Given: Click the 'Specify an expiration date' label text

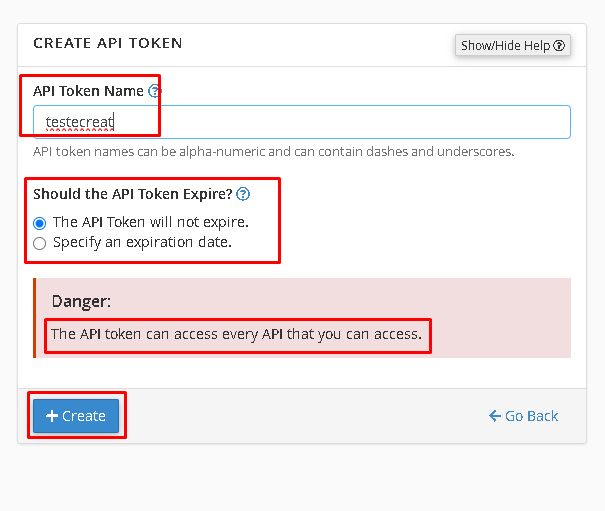Looking at the screenshot, I should [x=142, y=242].
